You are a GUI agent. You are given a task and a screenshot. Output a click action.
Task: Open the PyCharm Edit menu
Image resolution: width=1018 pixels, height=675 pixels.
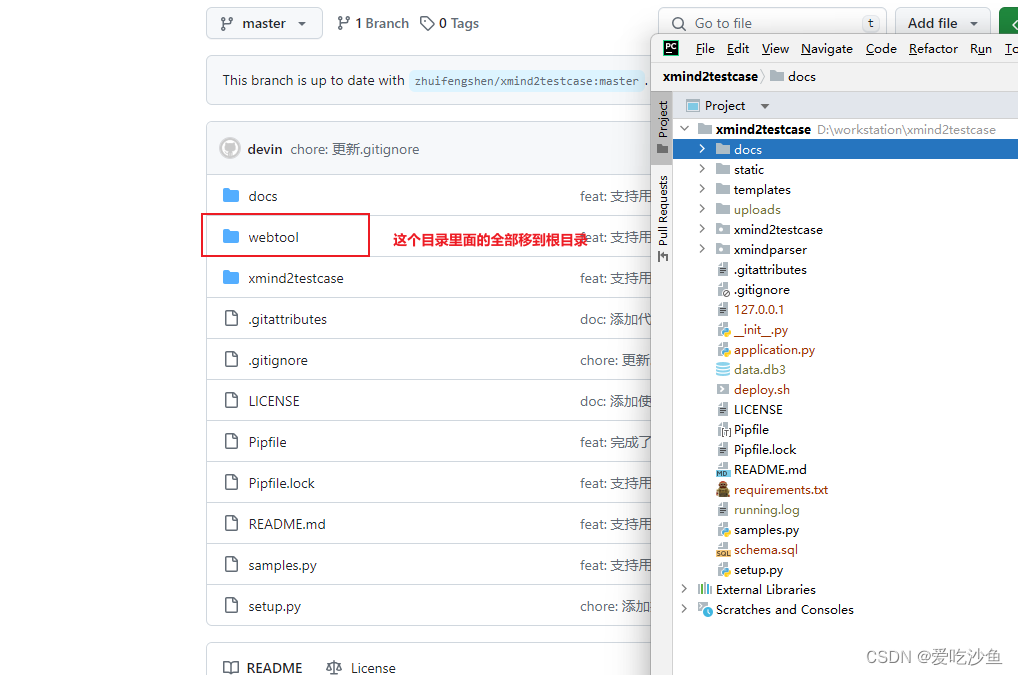738,49
